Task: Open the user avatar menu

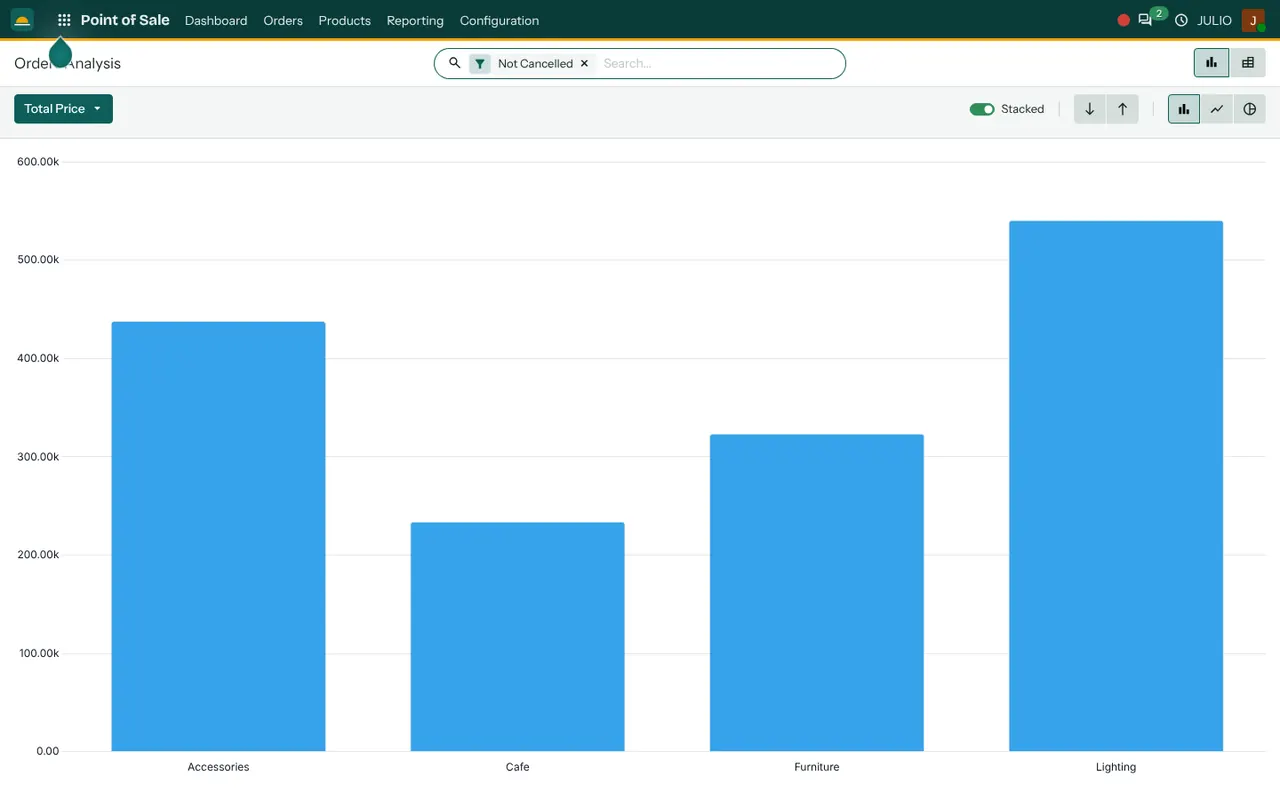Action: 1253,20
